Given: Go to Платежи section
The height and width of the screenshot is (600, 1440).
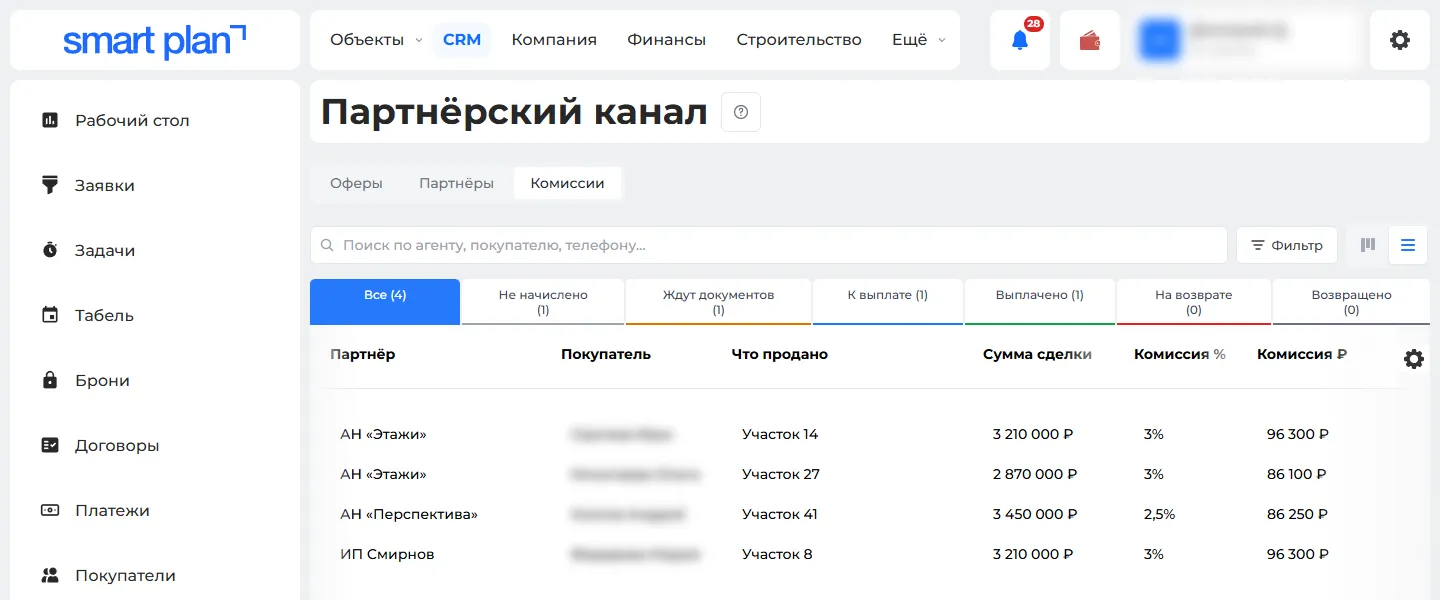Looking at the screenshot, I should (x=112, y=510).
